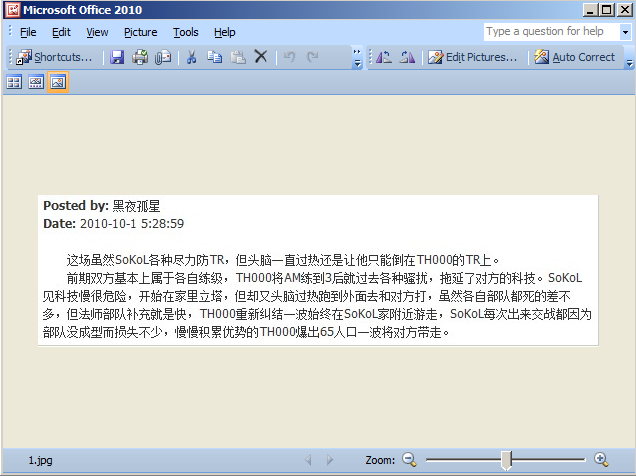
Task: Open the Help menu
Action: pyautogui.click(x=225, y=32)
